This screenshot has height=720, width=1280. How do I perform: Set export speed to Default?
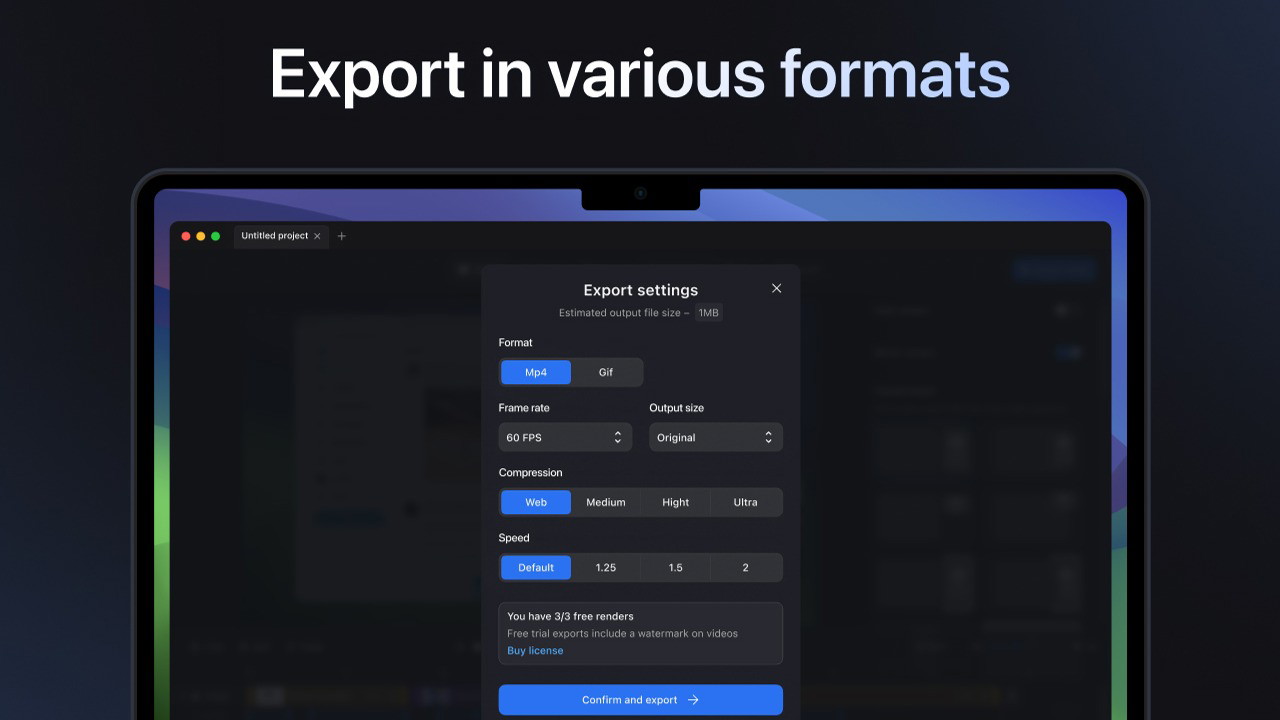coord(536,567)
